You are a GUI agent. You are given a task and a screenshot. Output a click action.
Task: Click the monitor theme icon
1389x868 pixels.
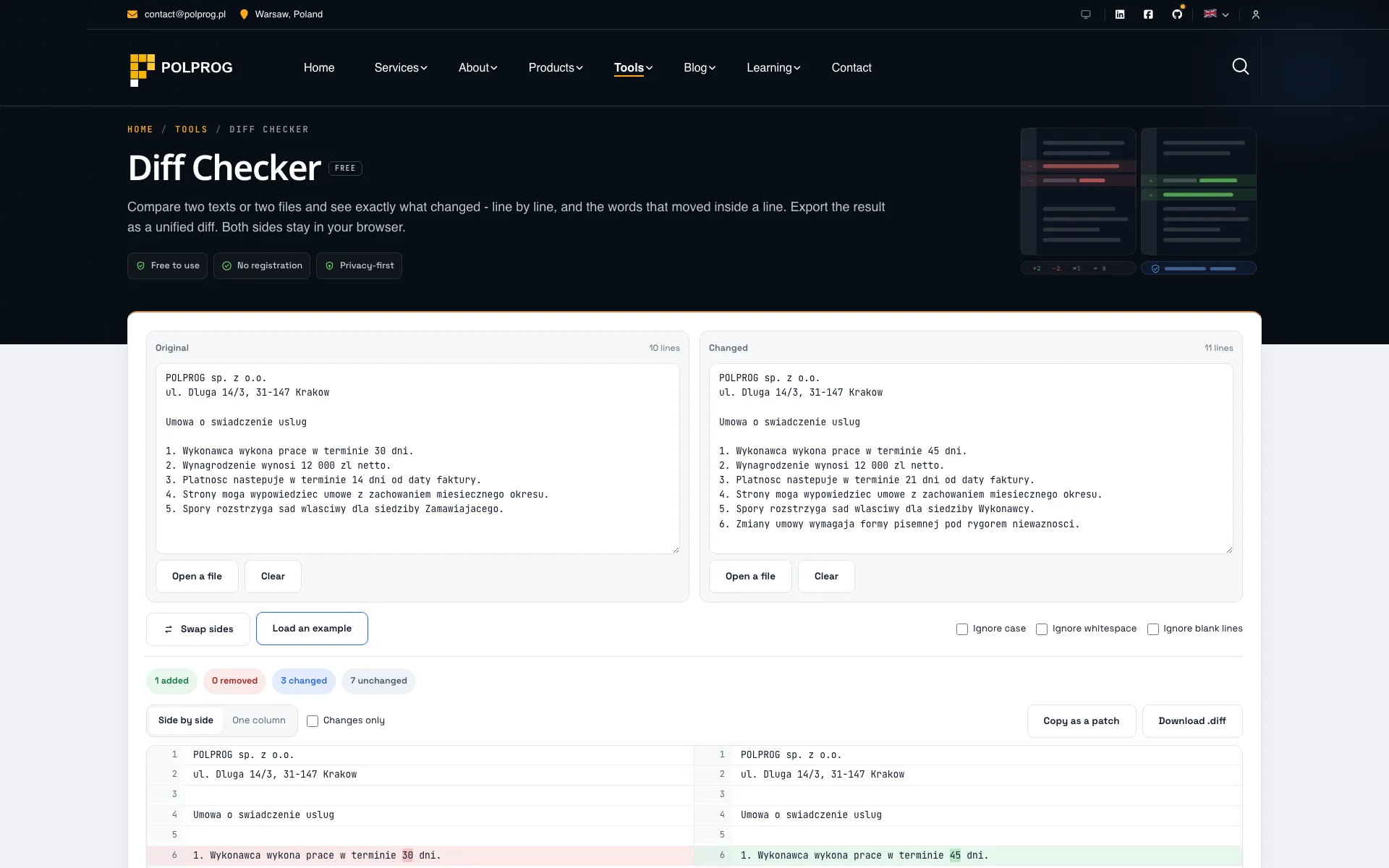tap(1086, 14)
